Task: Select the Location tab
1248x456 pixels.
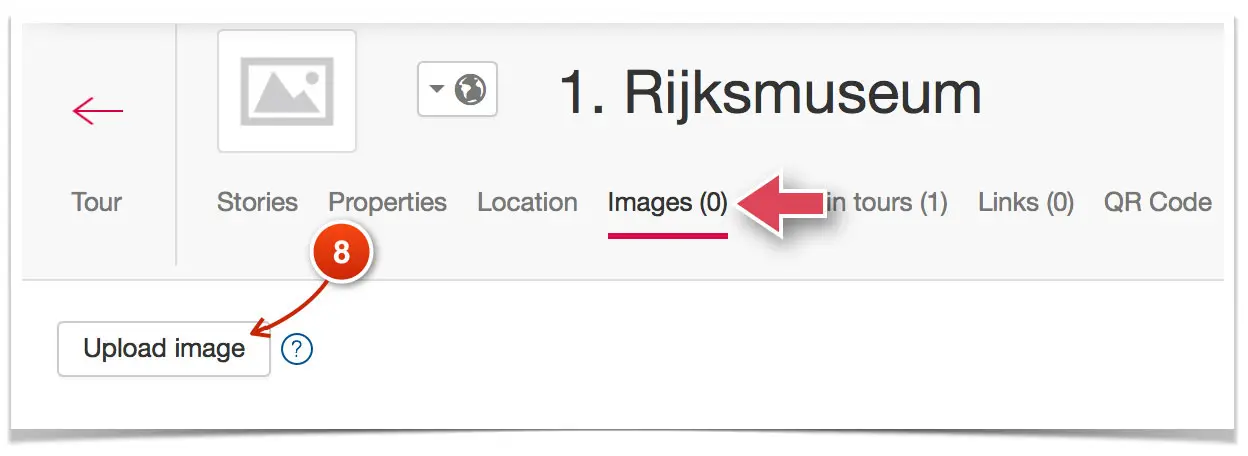Action: coord(527,202)
